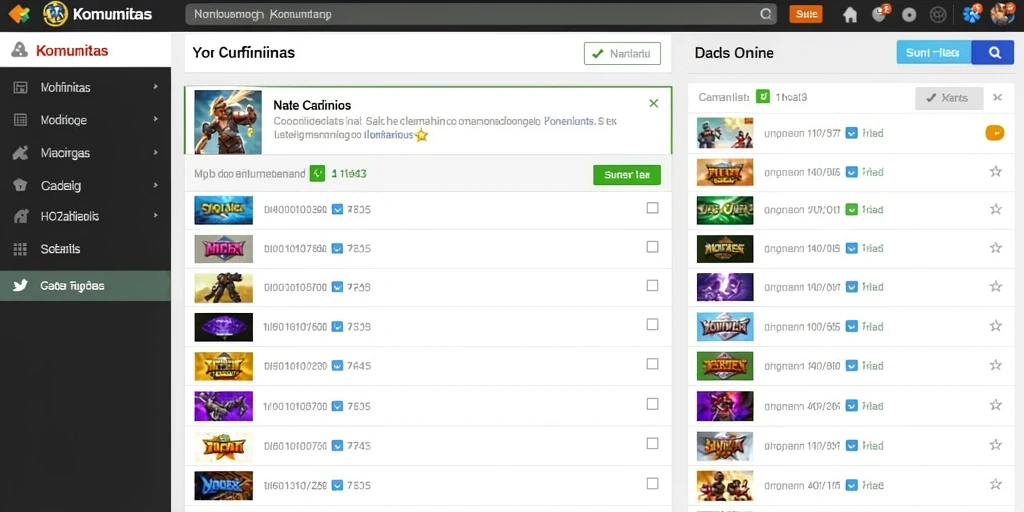Click the Macirgas sidebar icon
The height and width of the screenshot is (512, 1024).
click(20, 153)
